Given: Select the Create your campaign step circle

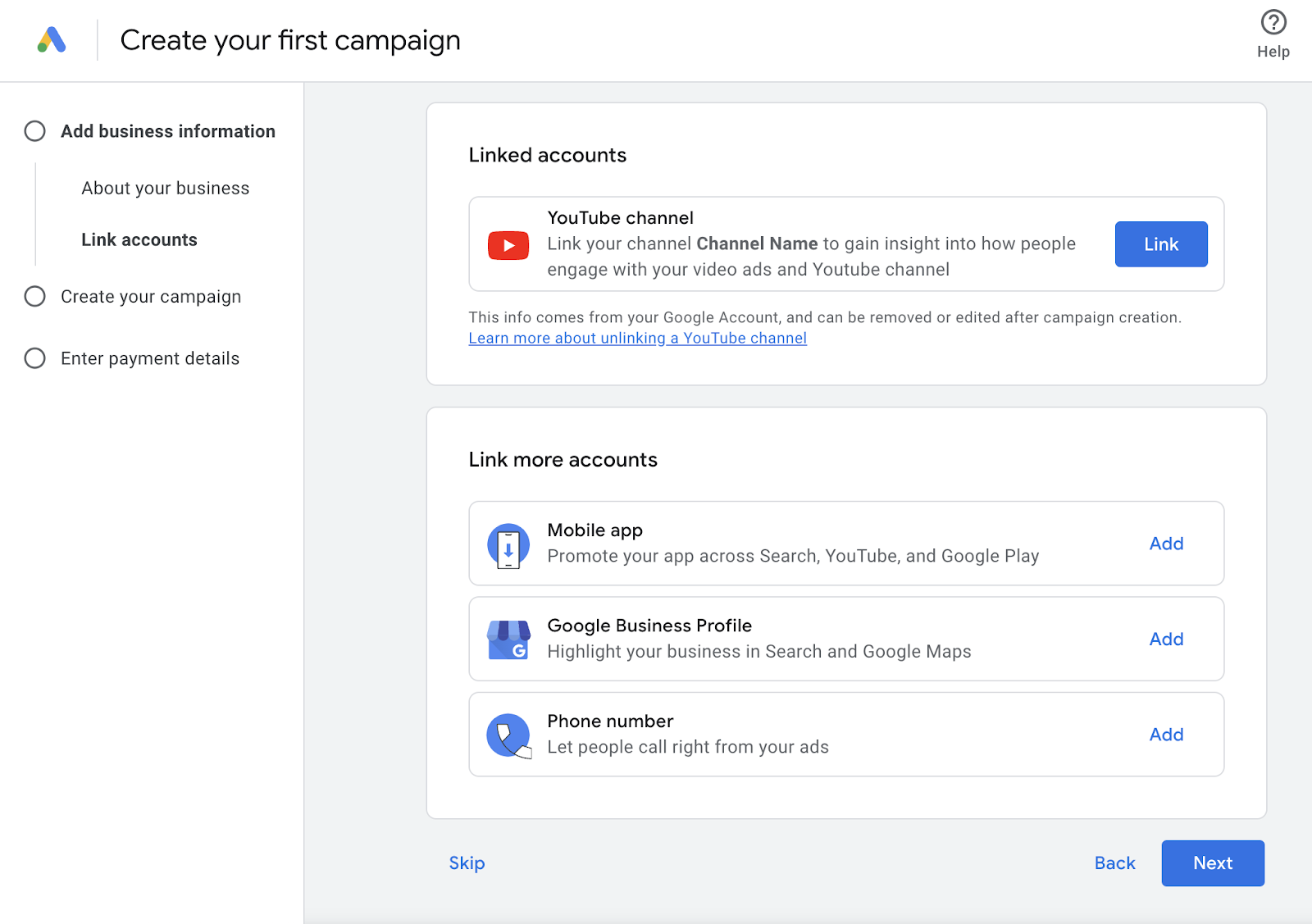Looking at the screenshot, I should 34,296.
